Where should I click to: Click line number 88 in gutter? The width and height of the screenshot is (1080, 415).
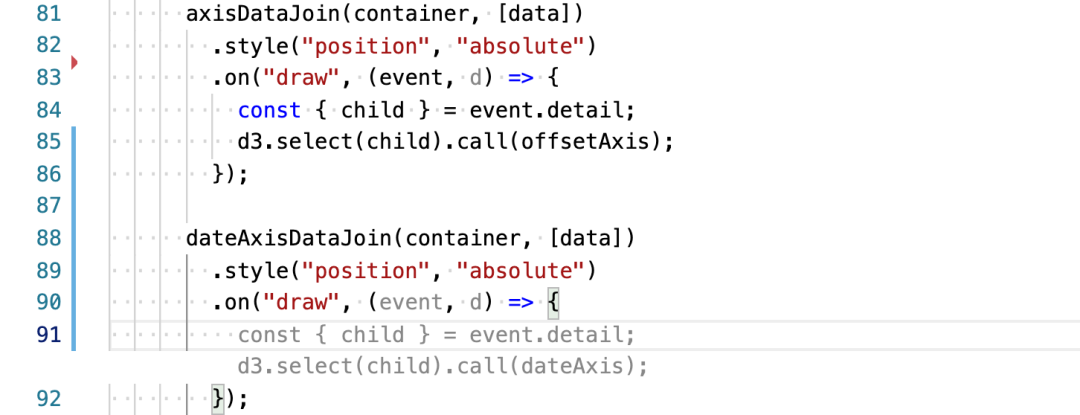(48, 238)
